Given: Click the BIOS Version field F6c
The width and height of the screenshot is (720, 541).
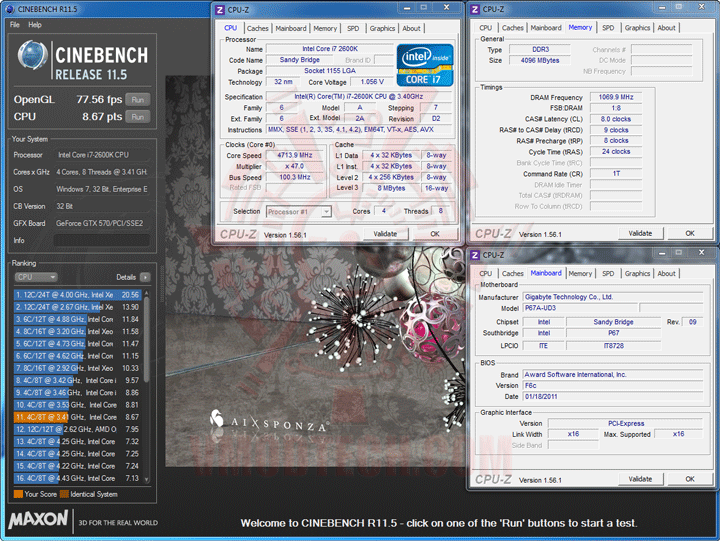Looking at the screenshot, I should [613, 386].
